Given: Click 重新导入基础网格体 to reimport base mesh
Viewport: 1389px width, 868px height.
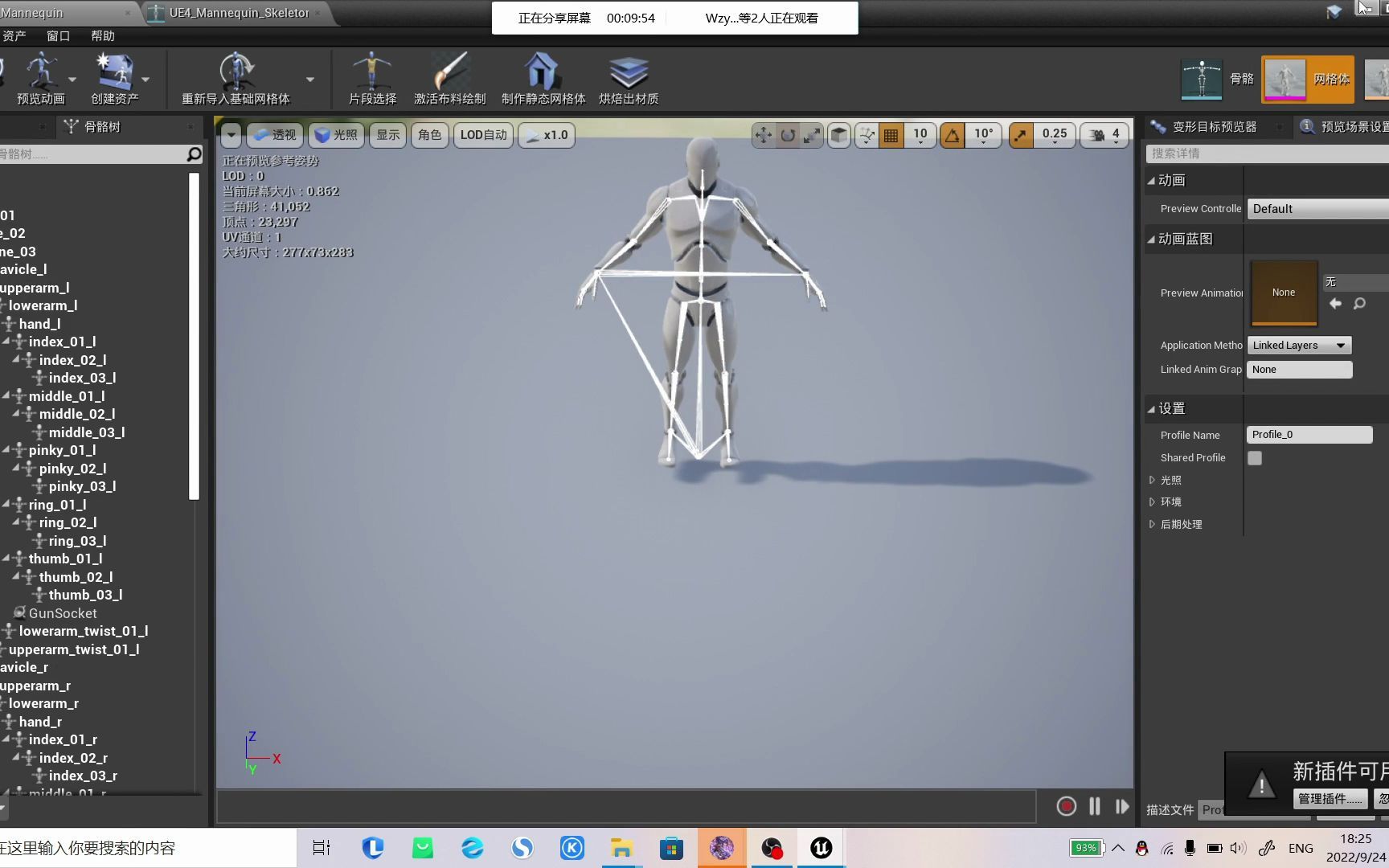Looking at the screenshot, I should tap(237, 78).
